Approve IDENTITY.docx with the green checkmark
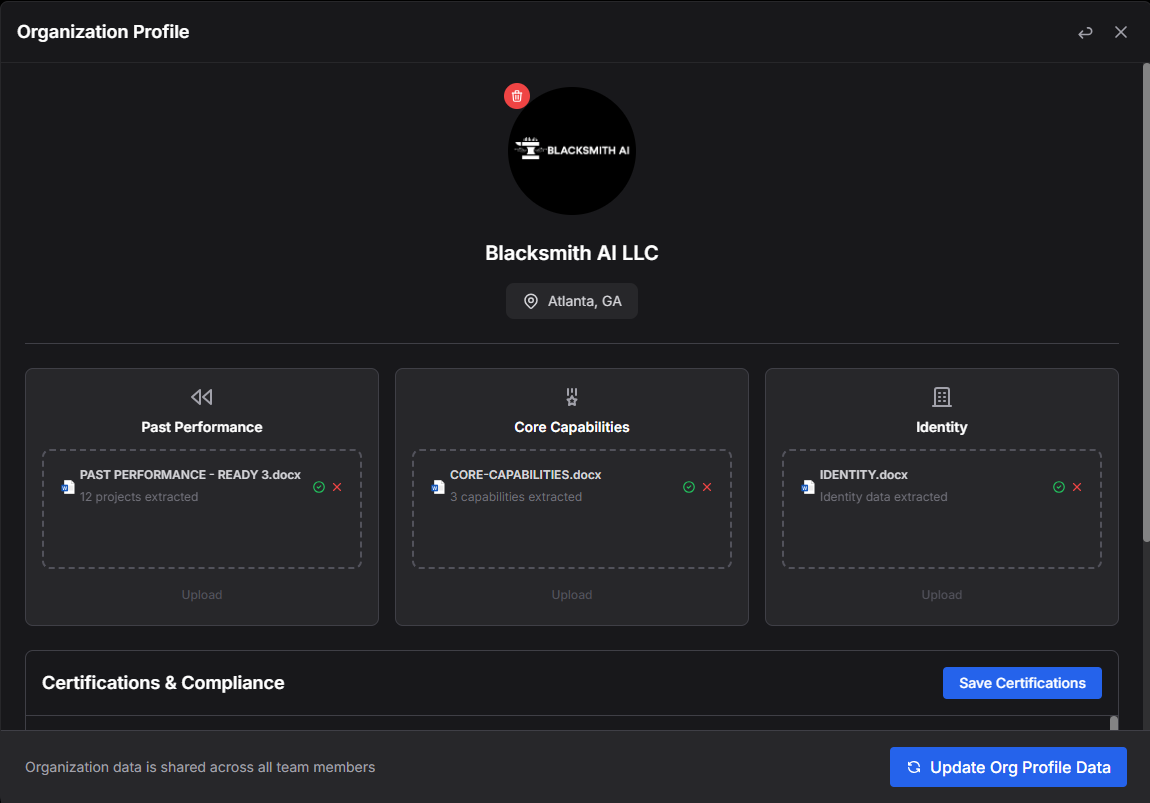1150x803 pixels. pyautogui.click(x=1059, y=487)
